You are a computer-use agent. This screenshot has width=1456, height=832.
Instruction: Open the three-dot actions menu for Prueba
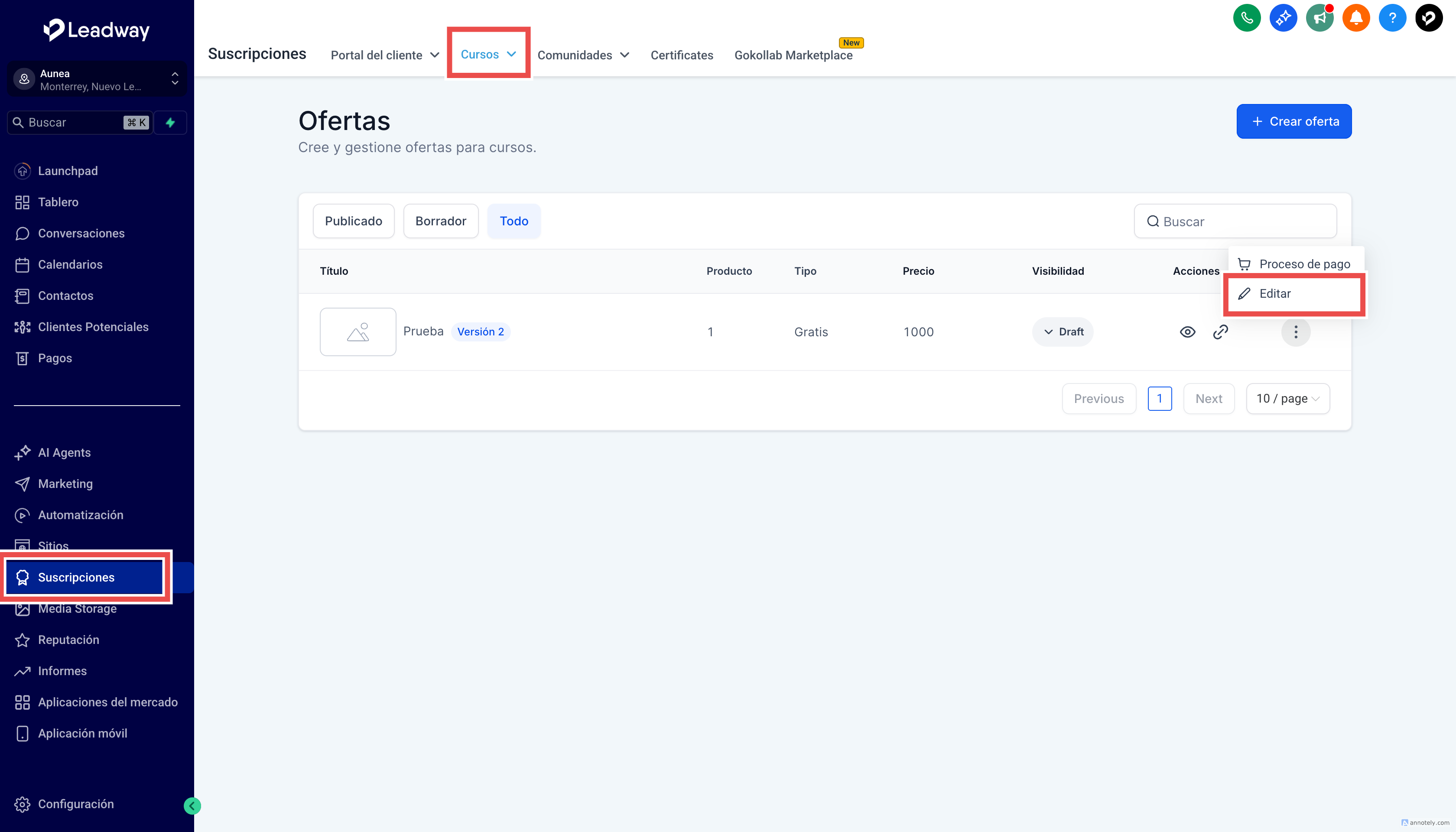[x=1295, y=332]
